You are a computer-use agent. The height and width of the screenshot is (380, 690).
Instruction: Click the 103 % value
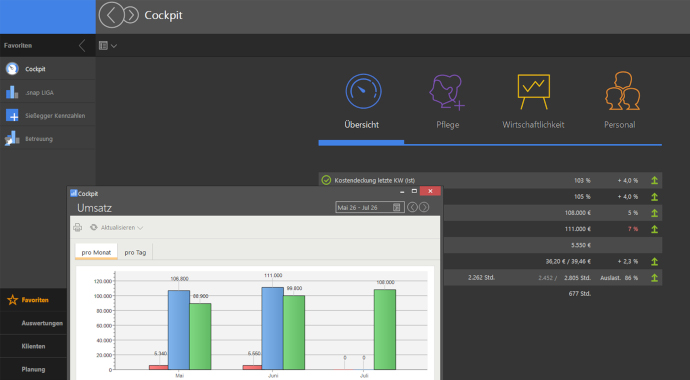(x=582, y=180)
